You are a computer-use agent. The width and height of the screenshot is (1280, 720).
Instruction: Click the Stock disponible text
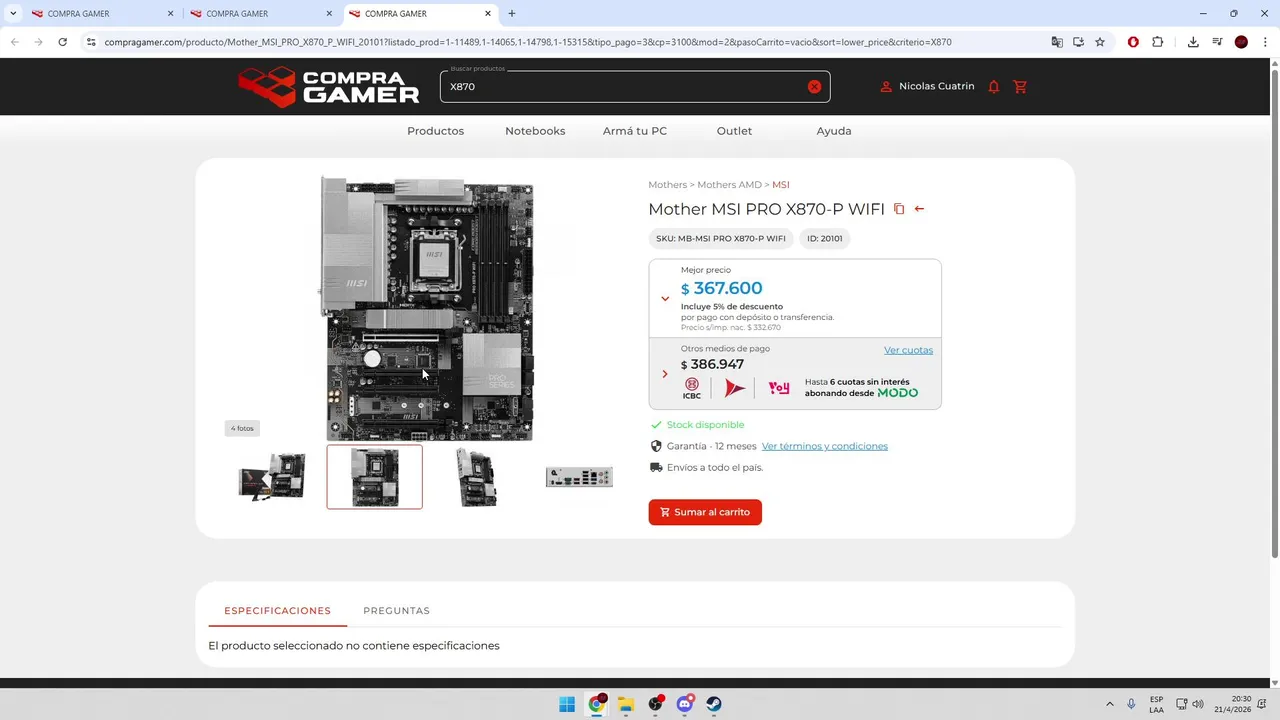point(705,425)
